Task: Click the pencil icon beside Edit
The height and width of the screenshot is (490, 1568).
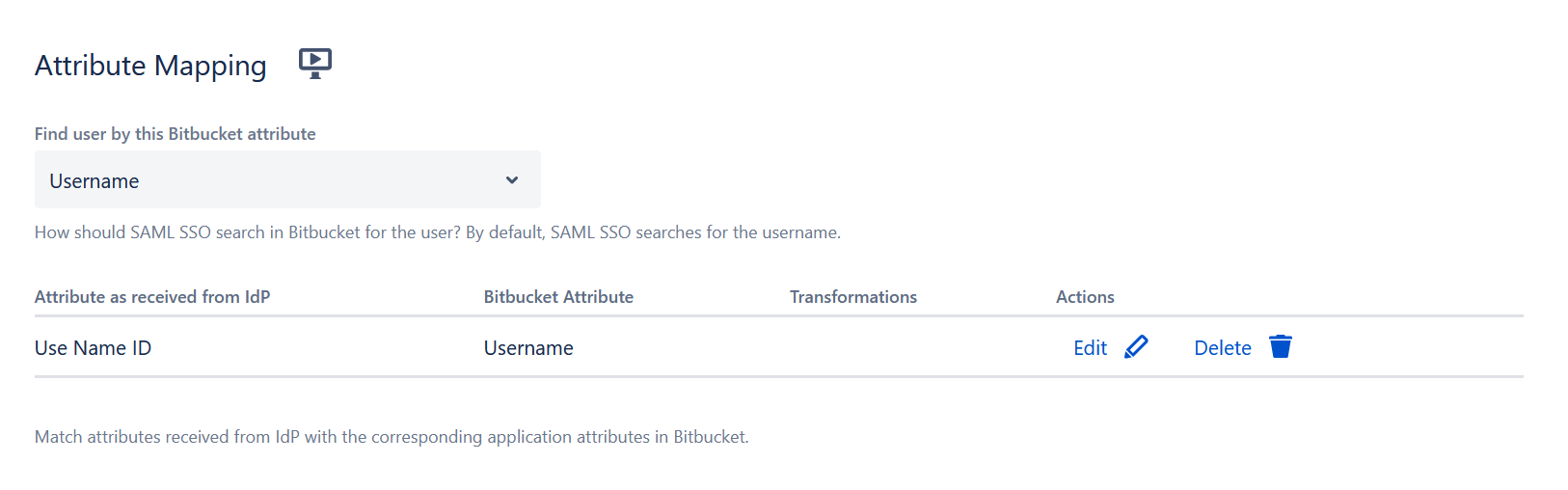Action: click(x=1136, y=347)
